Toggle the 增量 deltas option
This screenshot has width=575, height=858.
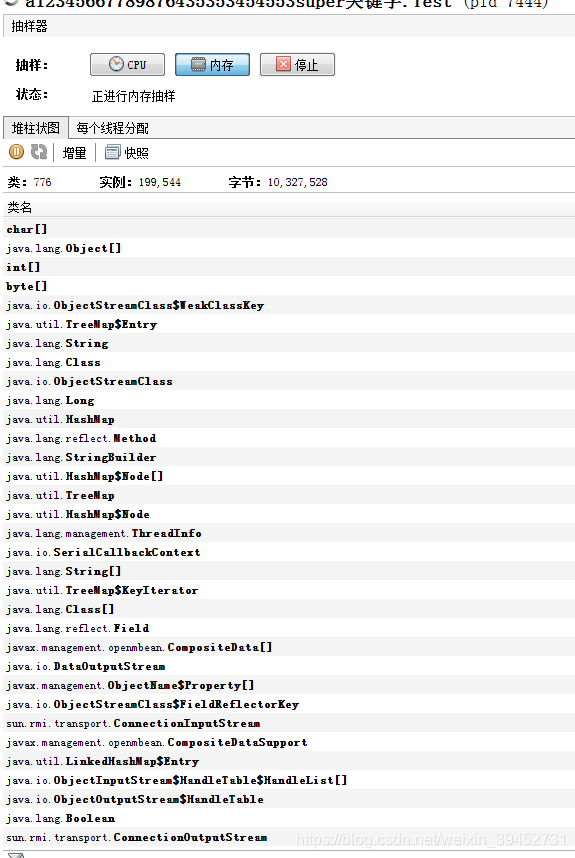point(74,153)
